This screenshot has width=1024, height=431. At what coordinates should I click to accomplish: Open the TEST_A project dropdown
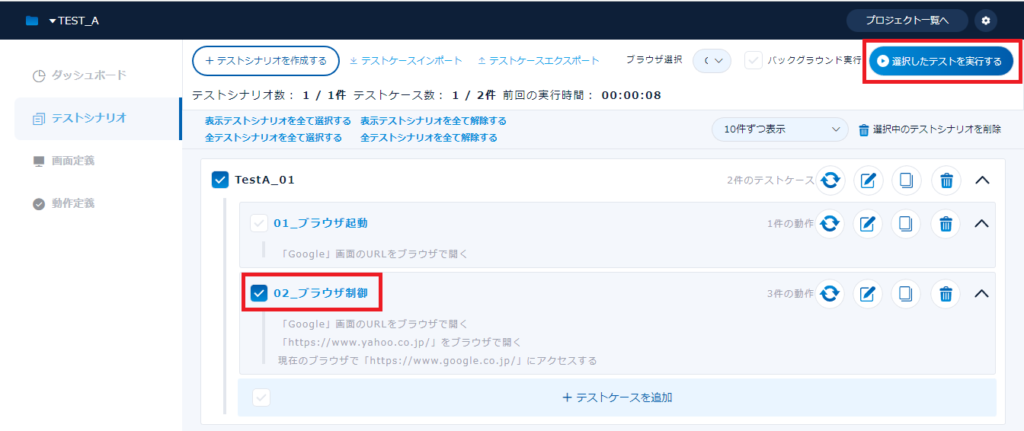click(74, 21)
